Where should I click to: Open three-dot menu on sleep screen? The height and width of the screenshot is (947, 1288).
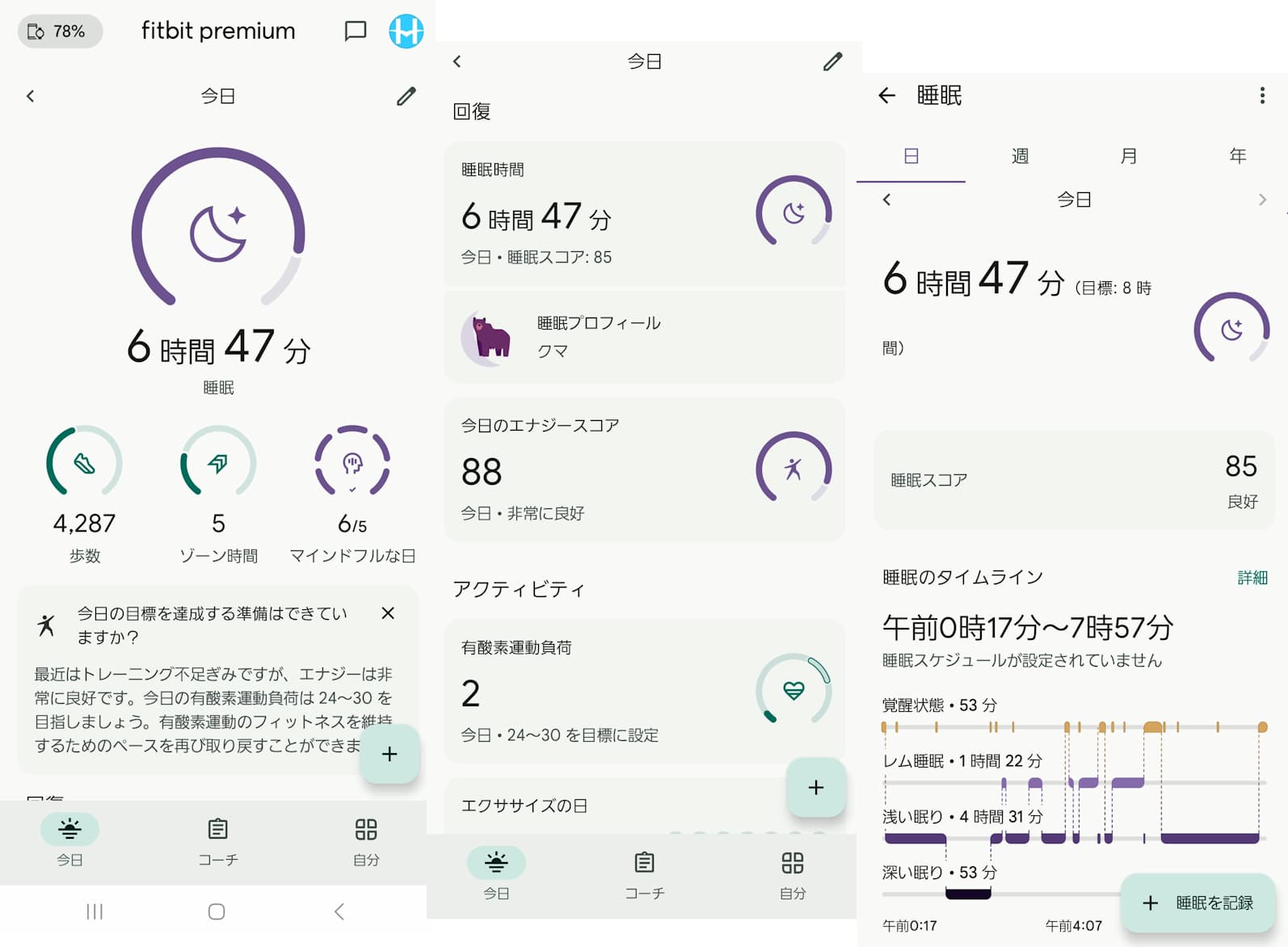[1262, 95]
